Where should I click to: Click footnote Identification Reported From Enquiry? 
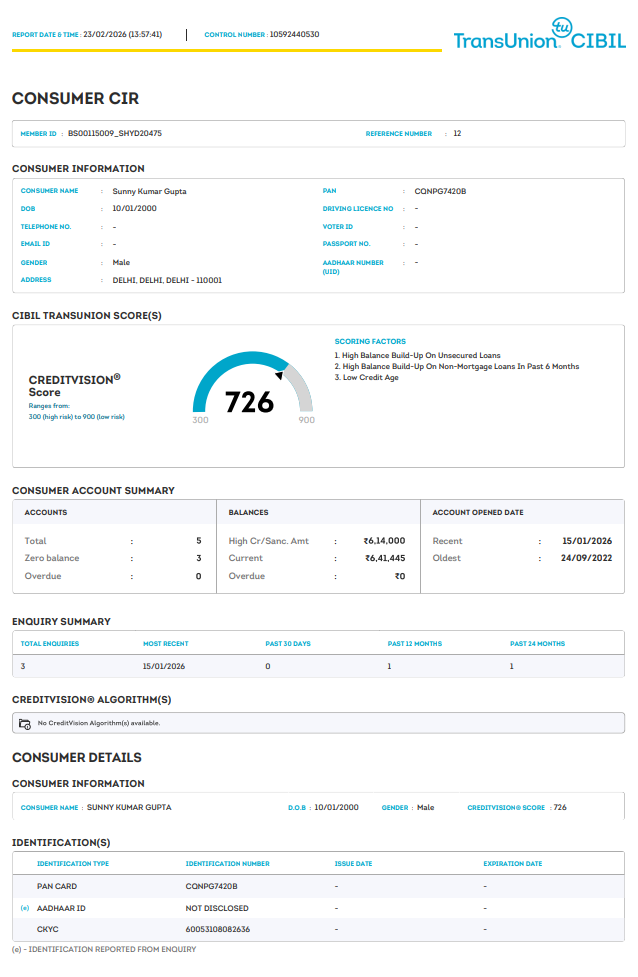[x=104, y=950]
